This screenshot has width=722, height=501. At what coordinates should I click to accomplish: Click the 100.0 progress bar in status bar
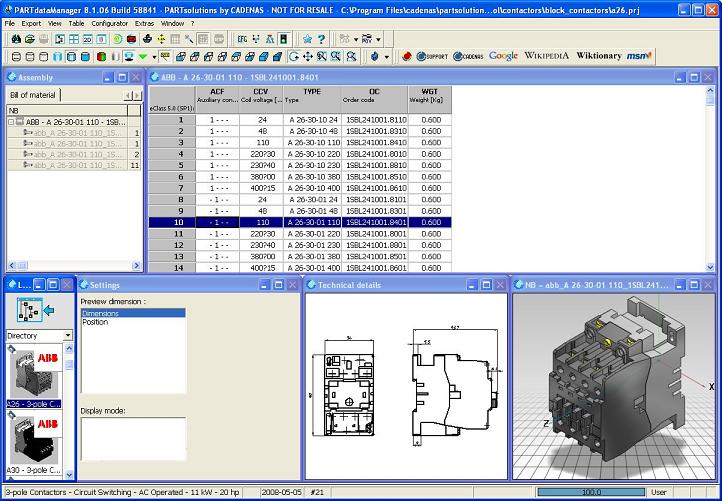(591, 492)
